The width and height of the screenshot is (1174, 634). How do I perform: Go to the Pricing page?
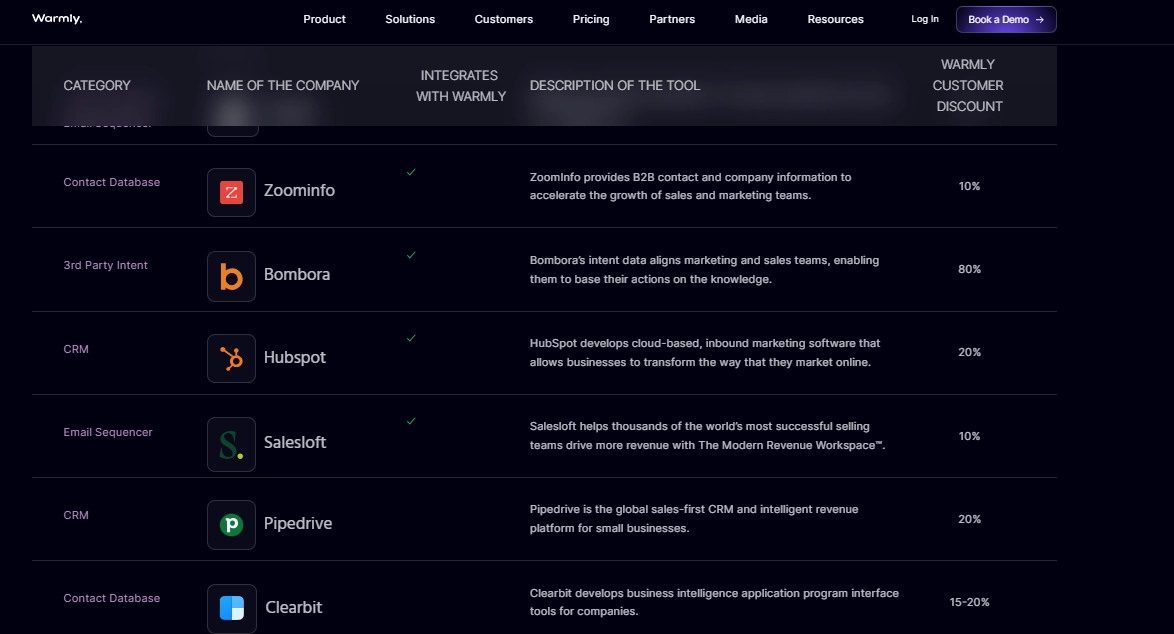(591, 19)
